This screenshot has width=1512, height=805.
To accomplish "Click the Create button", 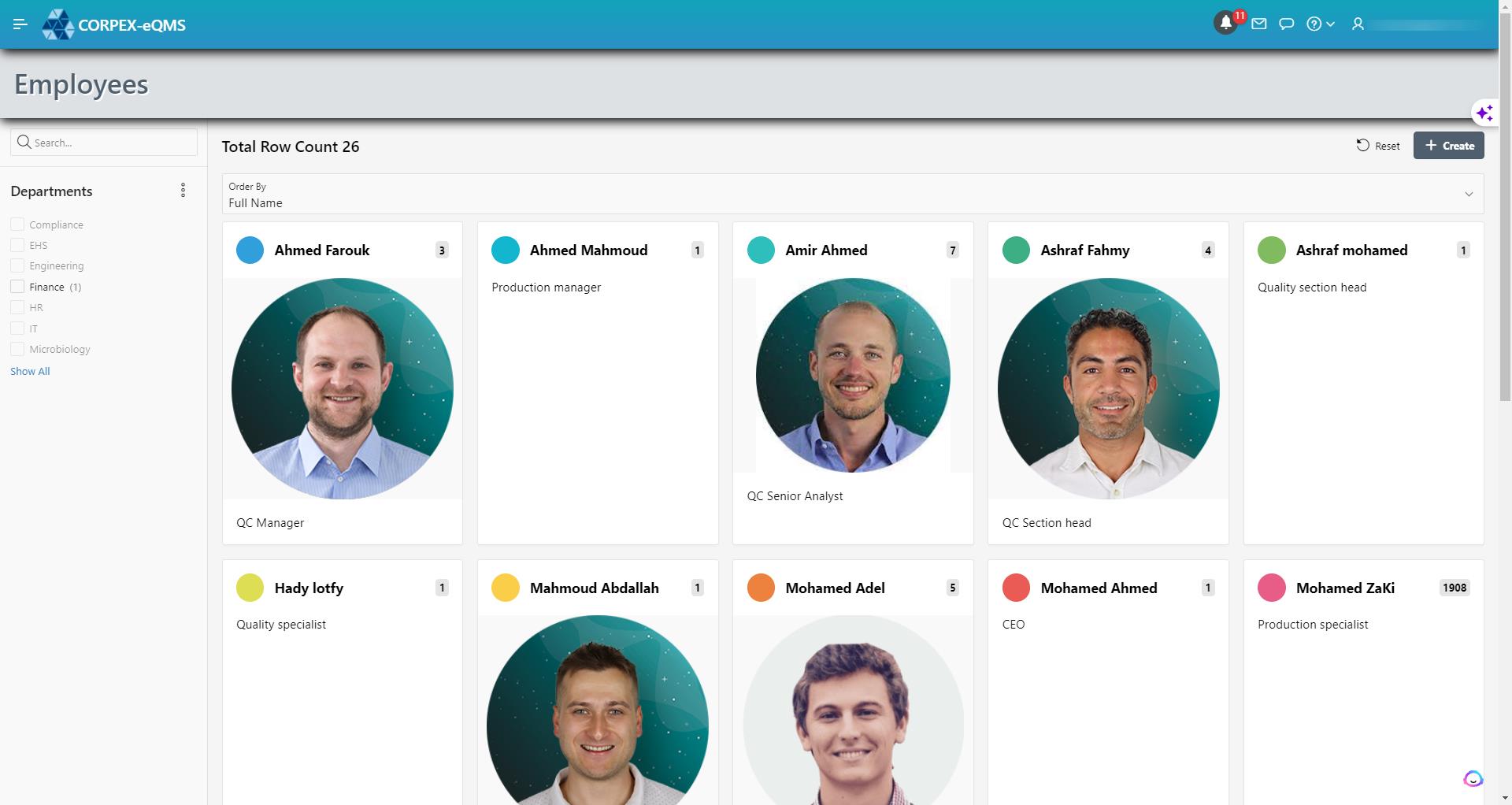I will (1448, 146).
